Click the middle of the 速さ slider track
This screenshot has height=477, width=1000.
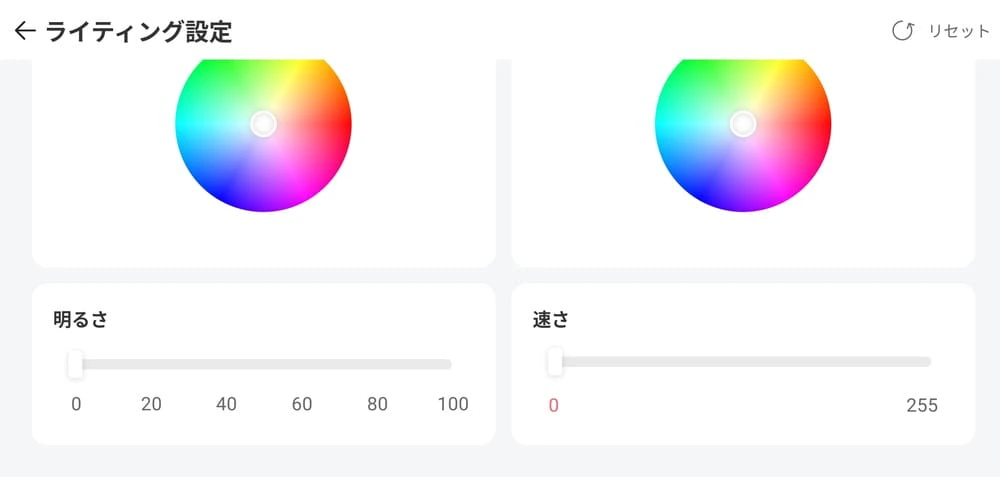(x=742, y=362)
